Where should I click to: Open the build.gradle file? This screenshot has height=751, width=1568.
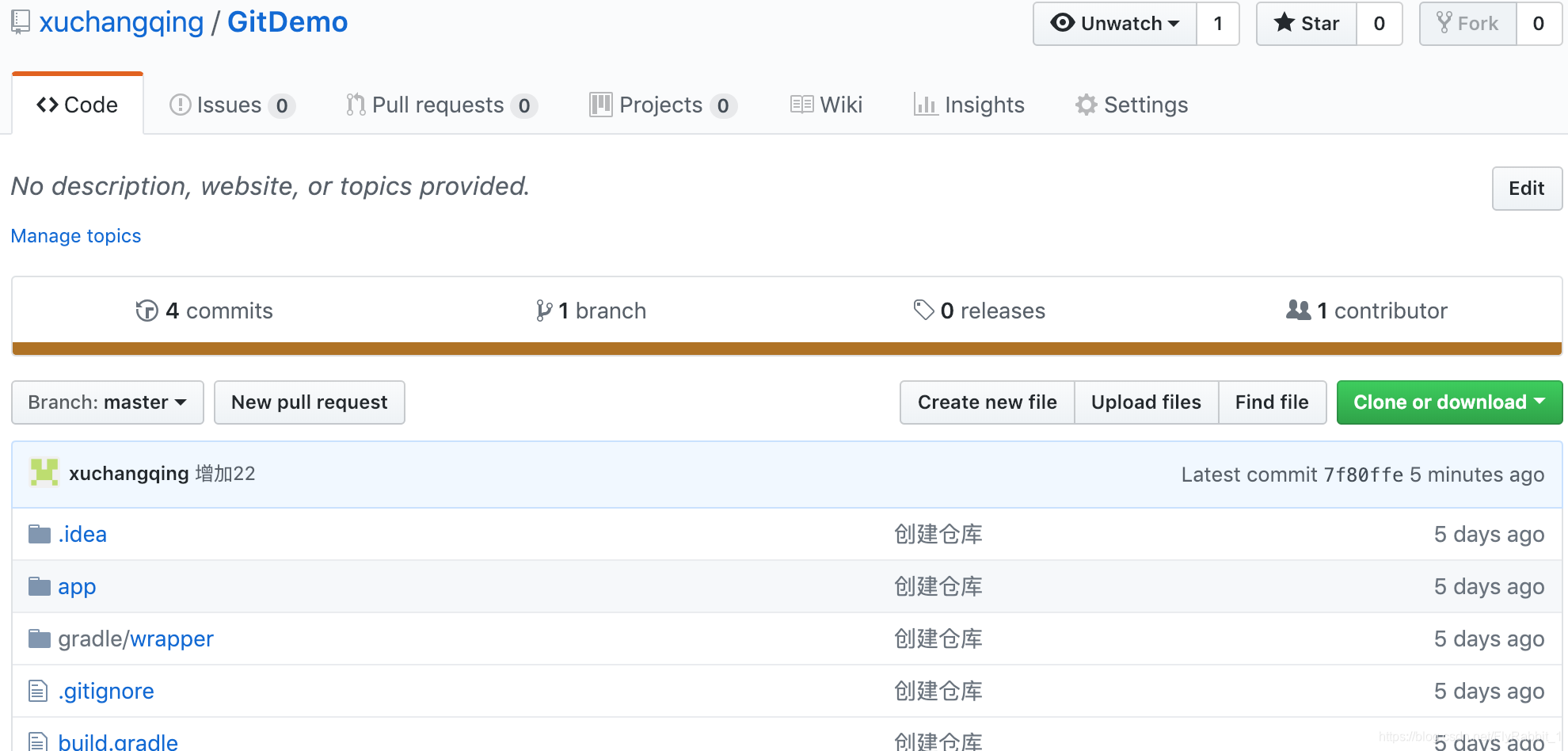tap(118, 741)
